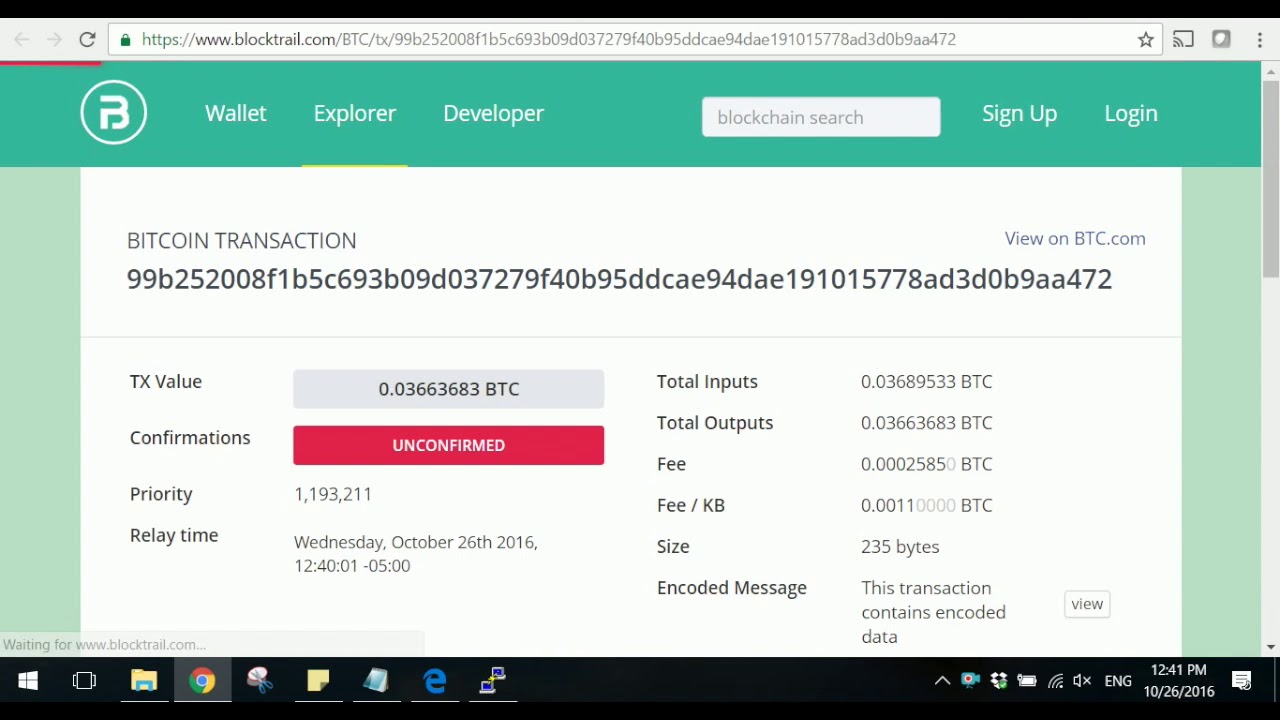Click the TX Value 0.03663683 BTC box
Screen dimensions: 1280x720
pyautogui.click(x=448, y=389)
